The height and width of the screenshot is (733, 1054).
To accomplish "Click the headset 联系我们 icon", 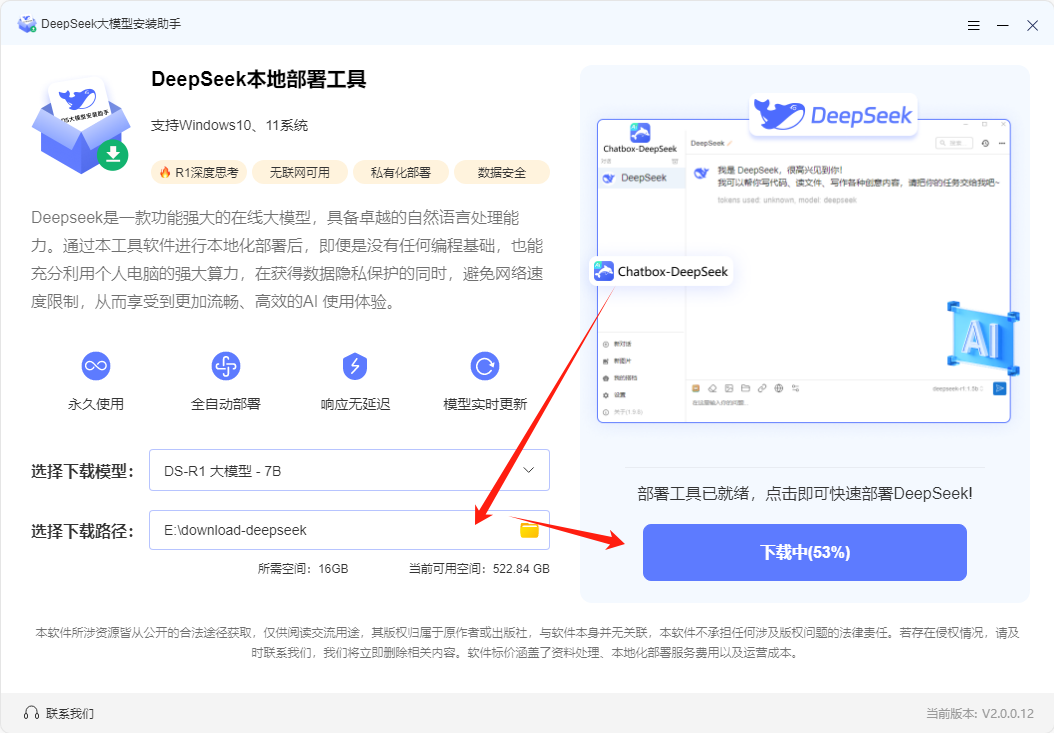I will coord(31,713).
